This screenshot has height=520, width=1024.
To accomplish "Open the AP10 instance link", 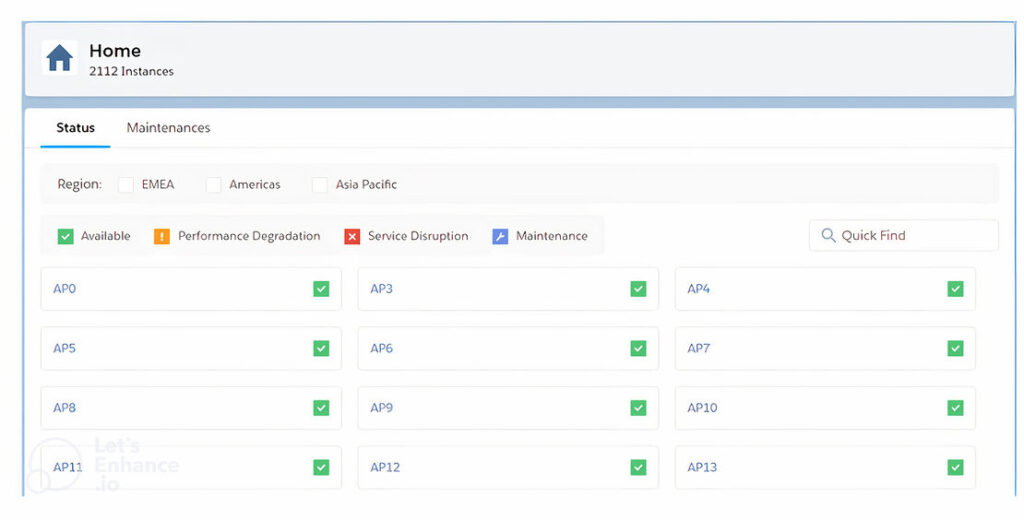I will [x=702, y=408].
